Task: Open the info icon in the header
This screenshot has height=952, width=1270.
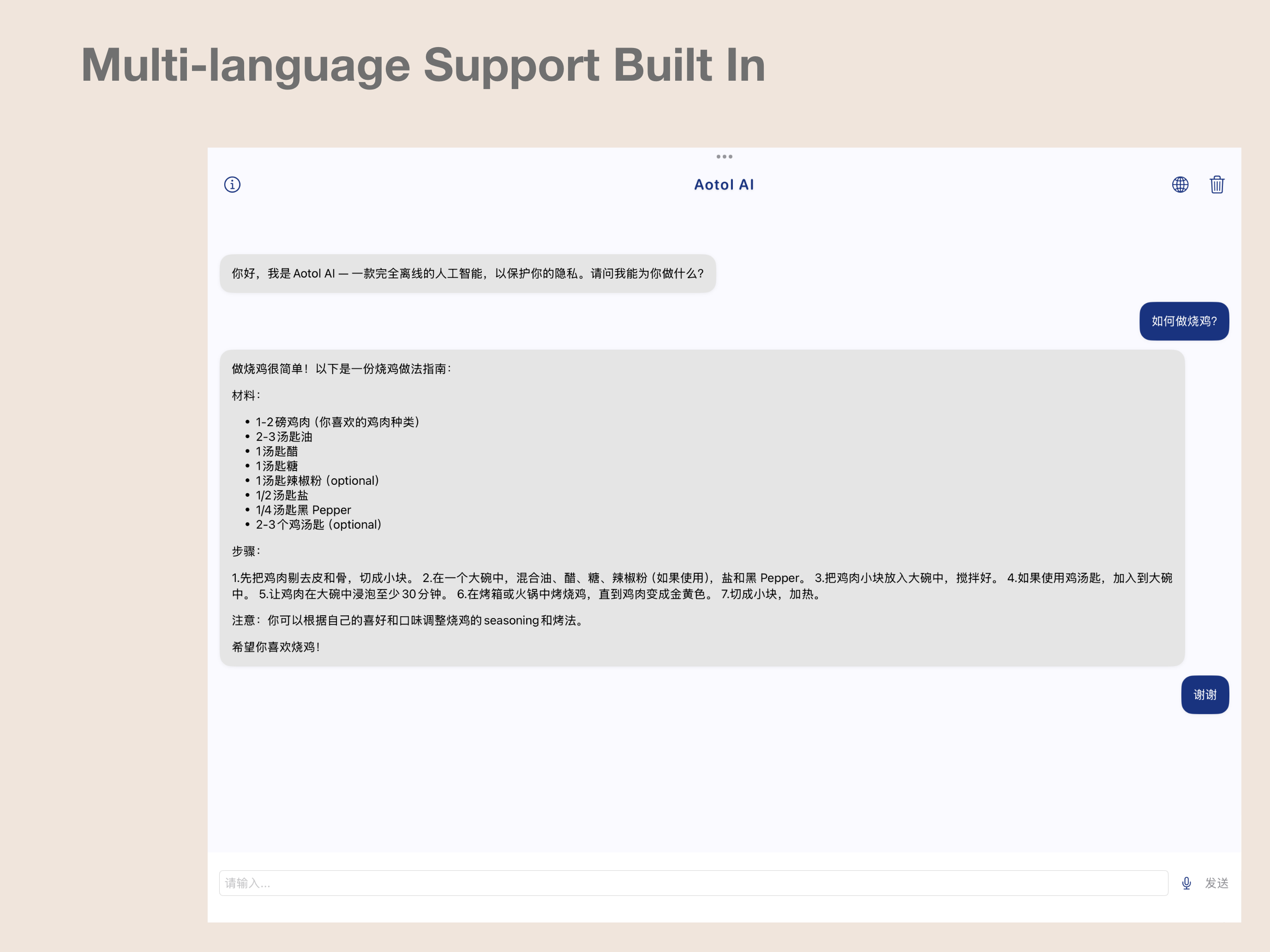Action: 232,185
